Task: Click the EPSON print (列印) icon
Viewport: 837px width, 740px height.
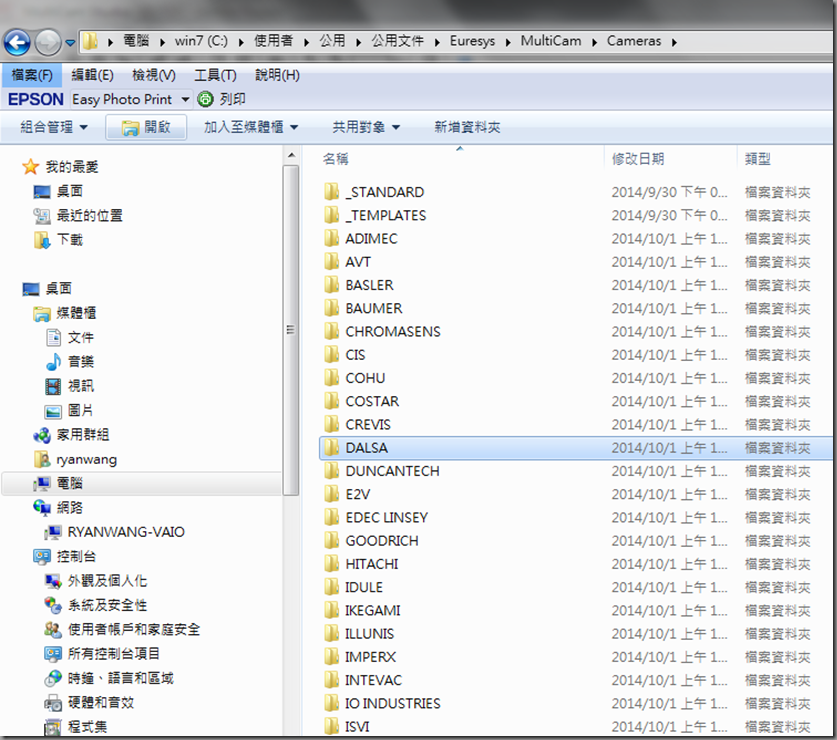Action: 205,99
